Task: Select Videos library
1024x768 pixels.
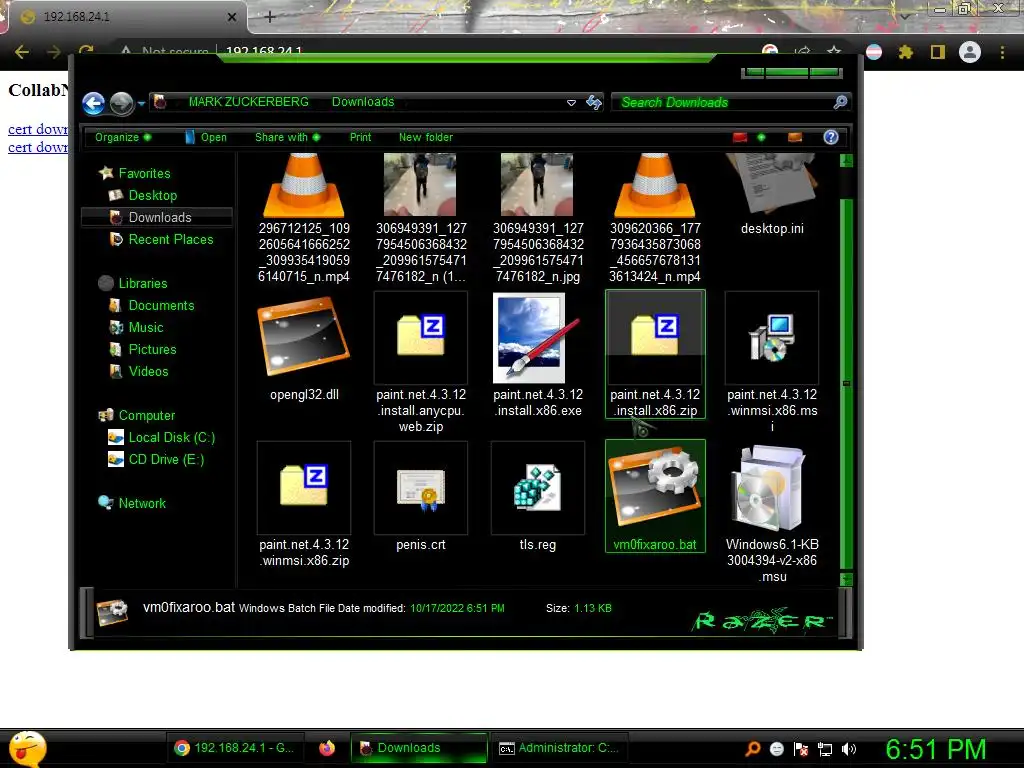Action: click(x=148, y=372)
